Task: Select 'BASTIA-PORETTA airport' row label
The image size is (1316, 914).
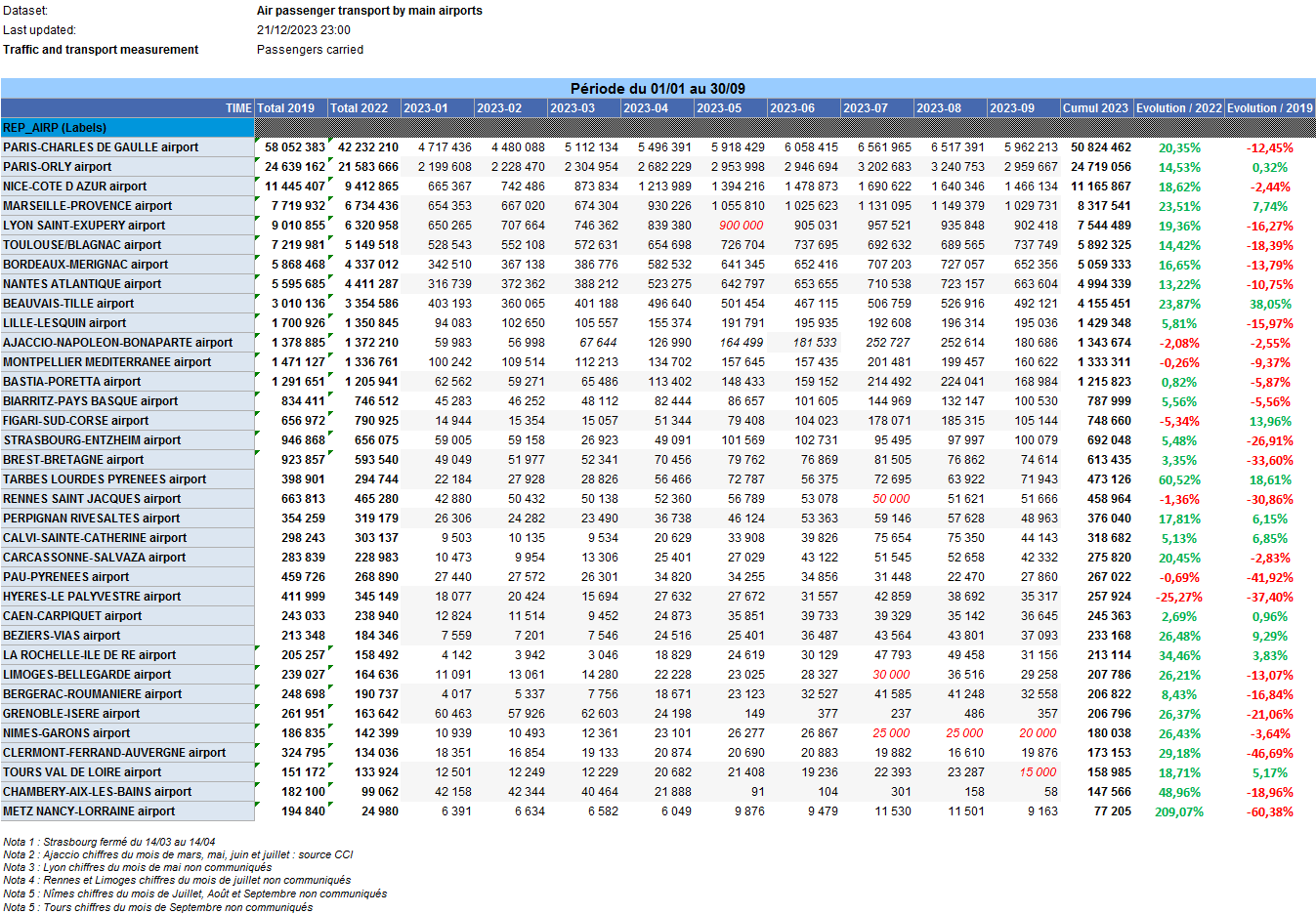Action: coord(127,382)
